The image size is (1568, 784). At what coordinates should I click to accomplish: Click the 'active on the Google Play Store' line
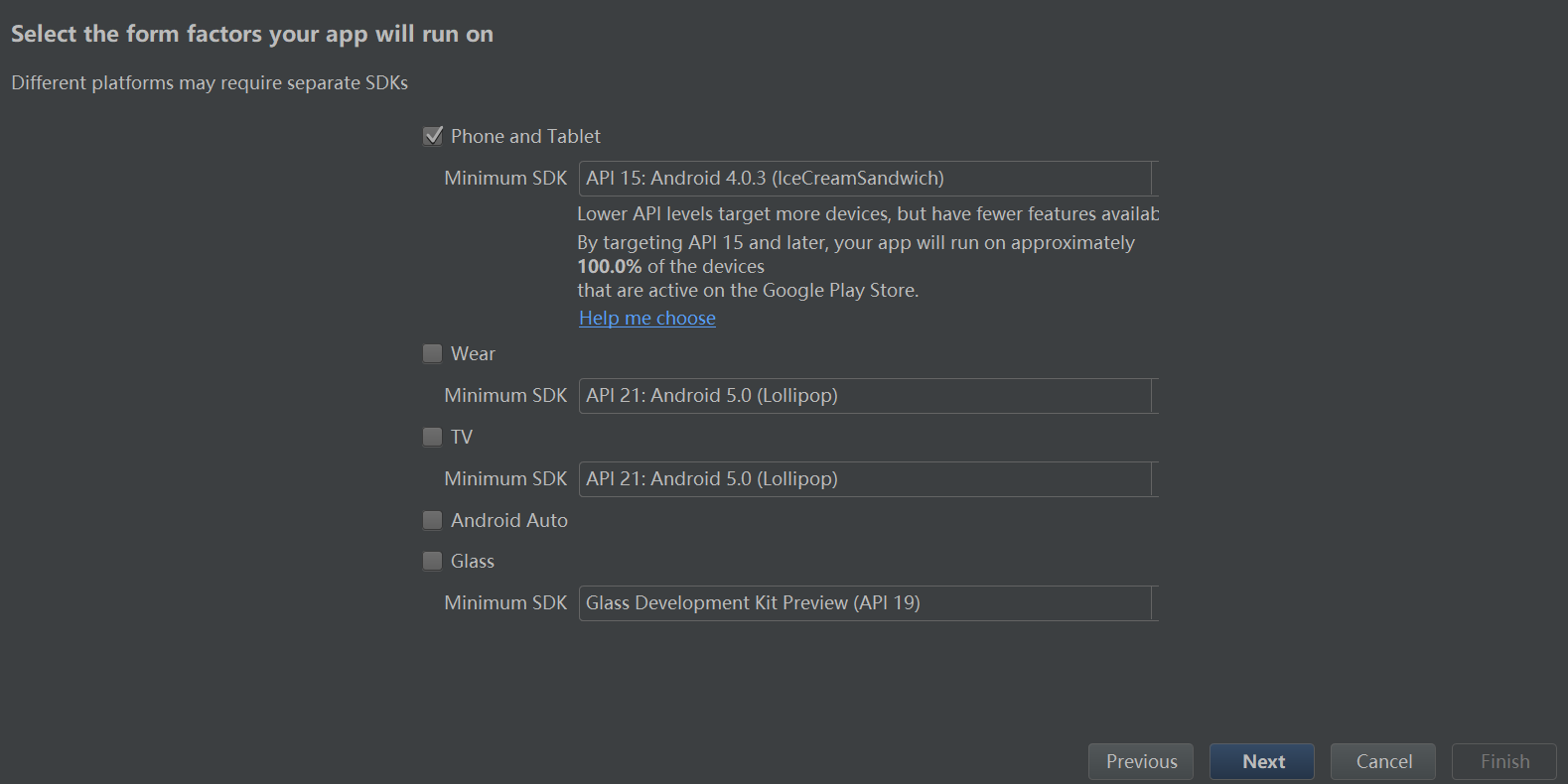point(748,291)
